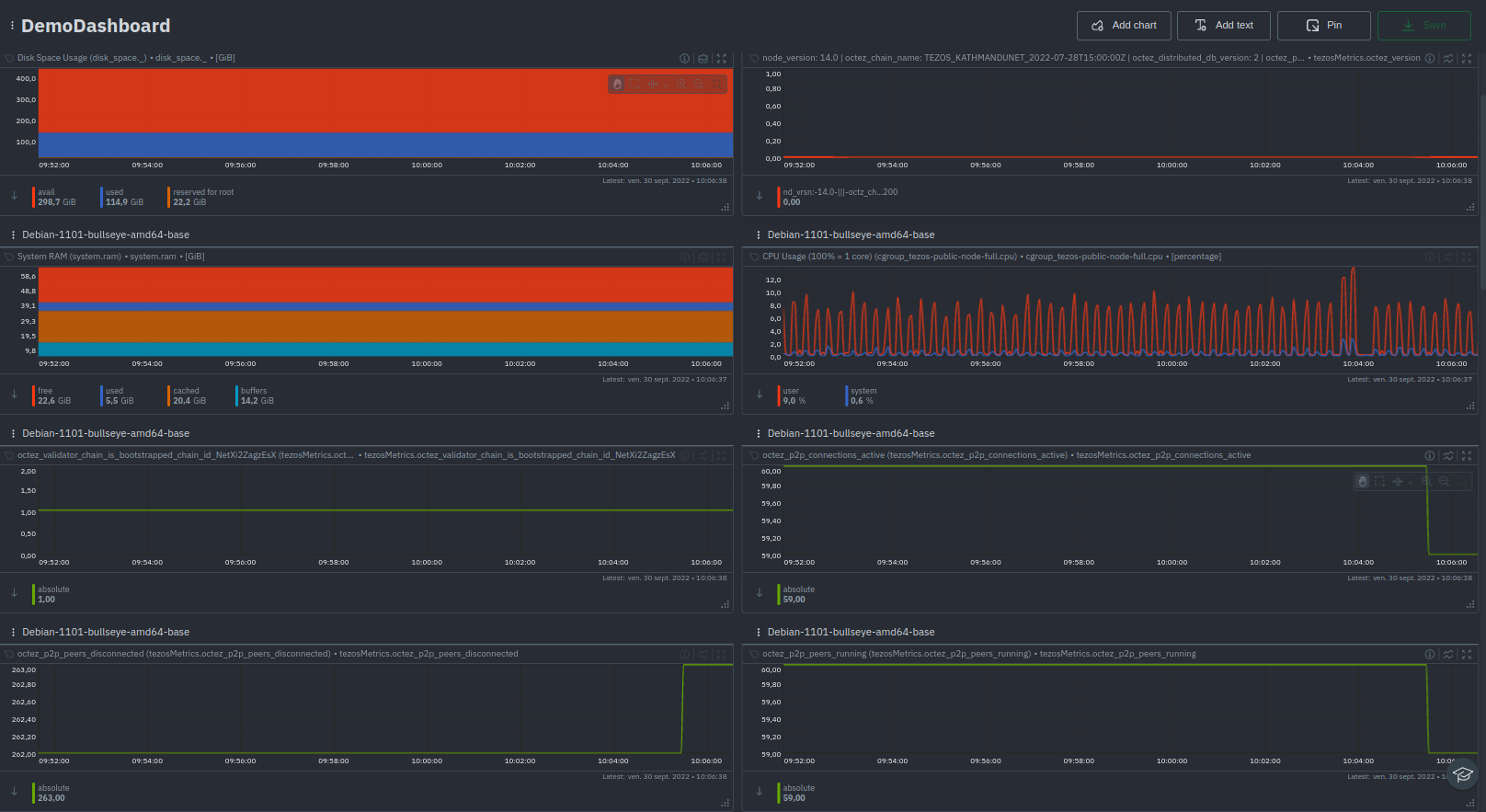This screenshot has height=812, width=1486.
Task: Select area-select tool on Disk Space Usage chart
Action: point(634,84)
